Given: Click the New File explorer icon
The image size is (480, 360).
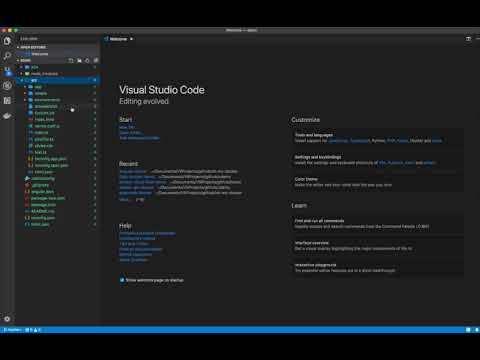Looking at the screenshot, I should 71,60.
